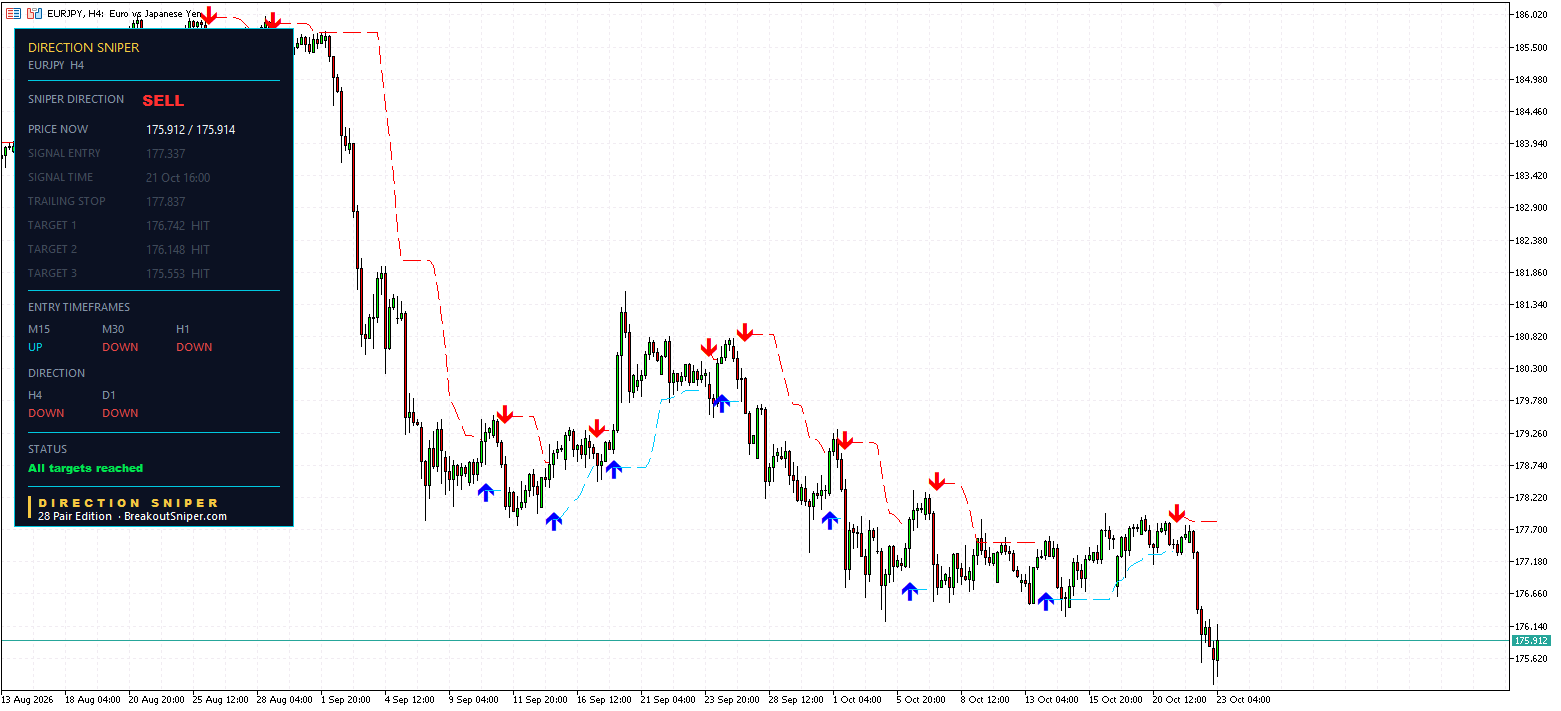The width and height of the screenshot is (1561, 711).
Task: Open the depth of market icon
Action: click(x=33, y=14)
